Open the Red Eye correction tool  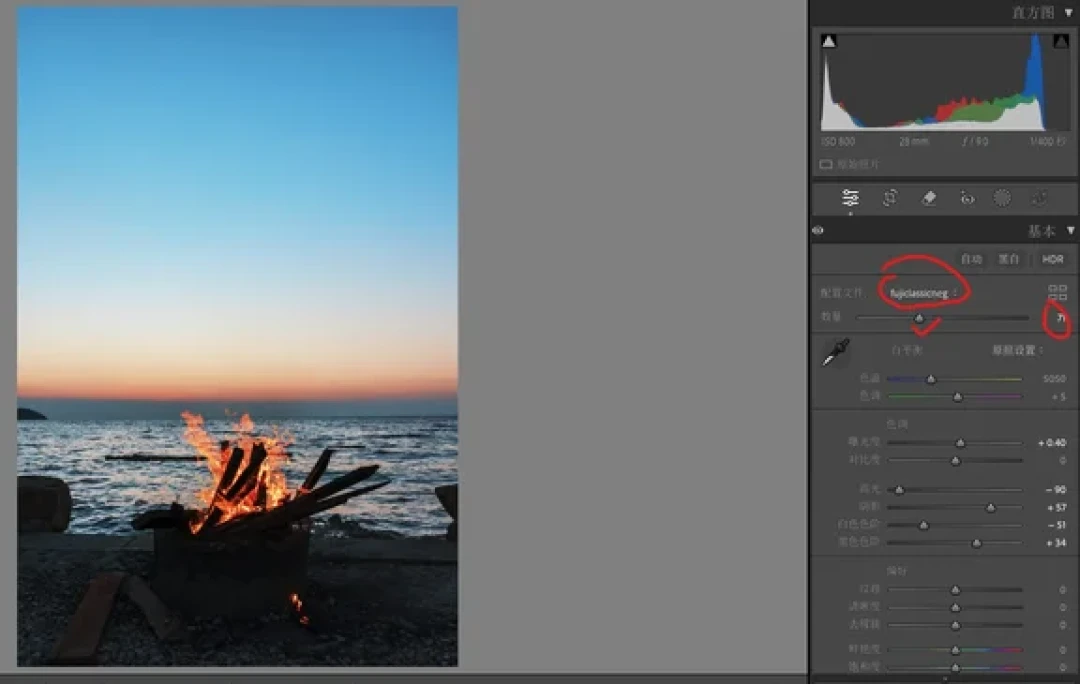(967, 199)
